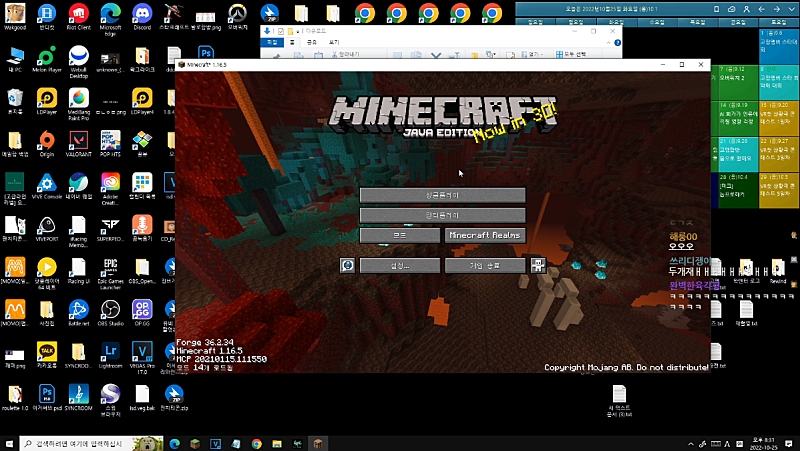Open the Minecraft grass block taskbar icon

195,443
